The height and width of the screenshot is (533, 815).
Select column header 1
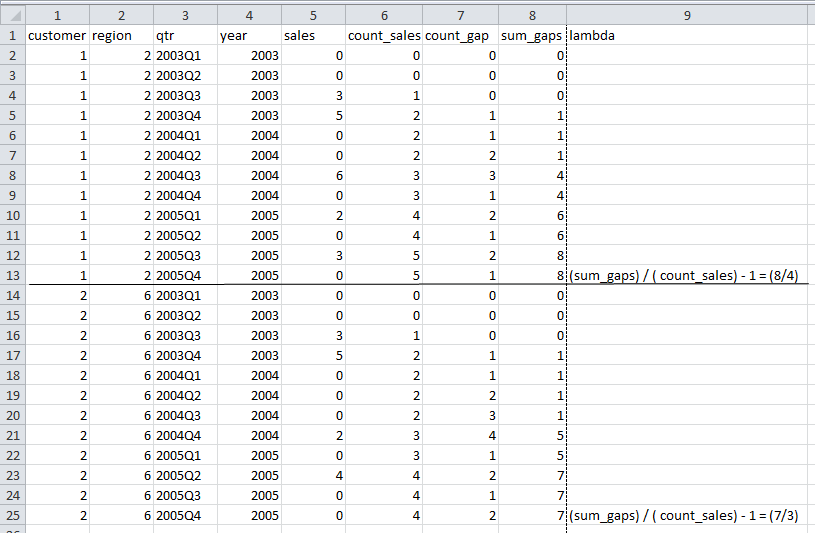pos(57,16)
